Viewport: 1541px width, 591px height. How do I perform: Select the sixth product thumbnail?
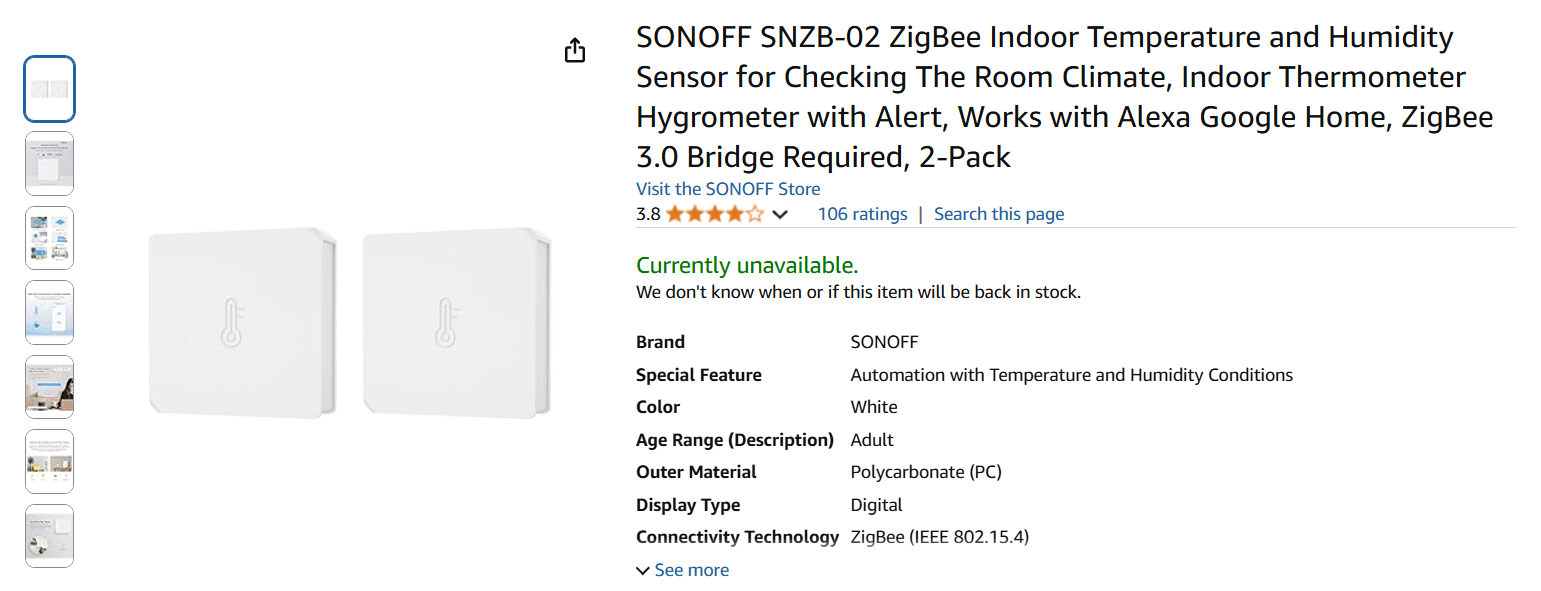tap(49, 461)
